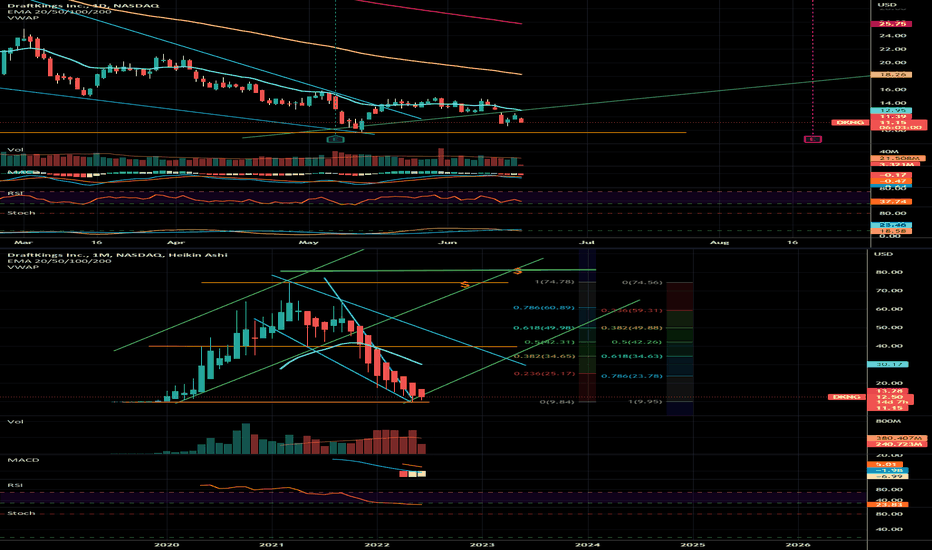Select Fibonacci level 0.618(49.98)
Viewport: 932px width, 550px height.
click(544, 328)
